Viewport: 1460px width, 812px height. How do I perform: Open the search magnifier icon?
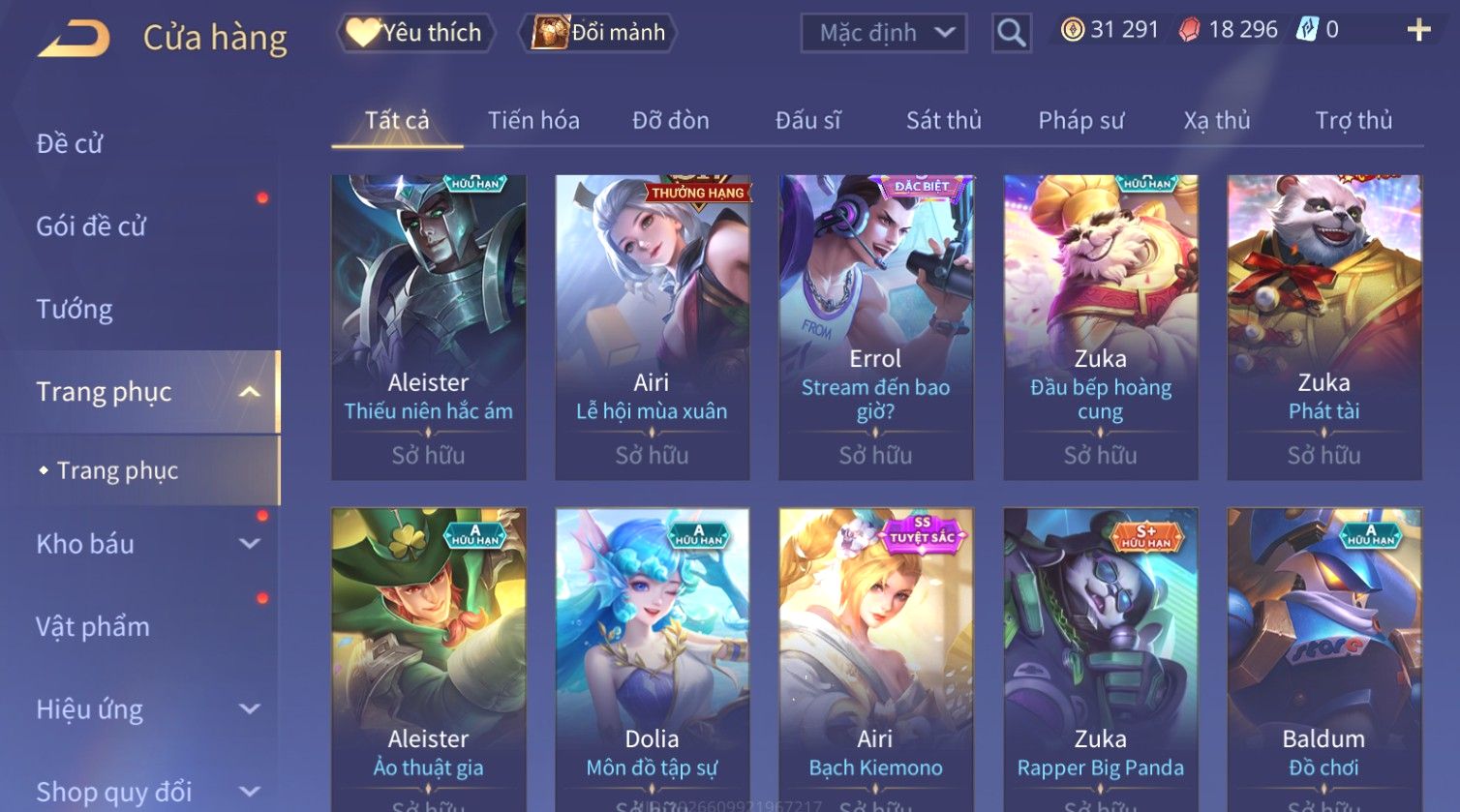coord(1011,33)
